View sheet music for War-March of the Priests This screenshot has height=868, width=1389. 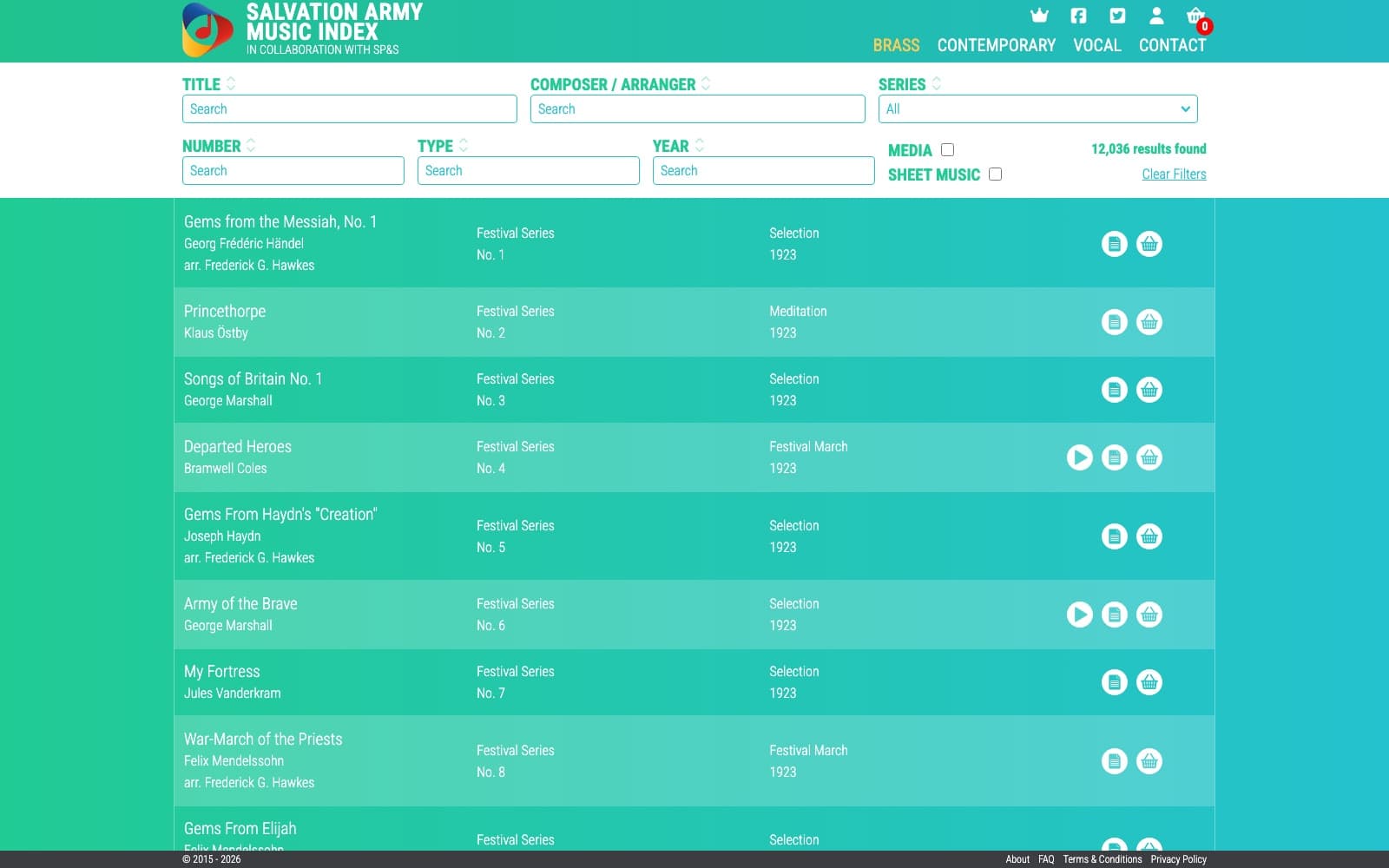(1115, 761)
